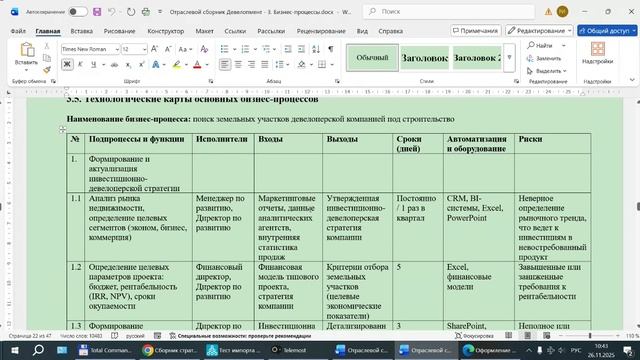
Task: Click the center alignment icon
Action: 238,64
